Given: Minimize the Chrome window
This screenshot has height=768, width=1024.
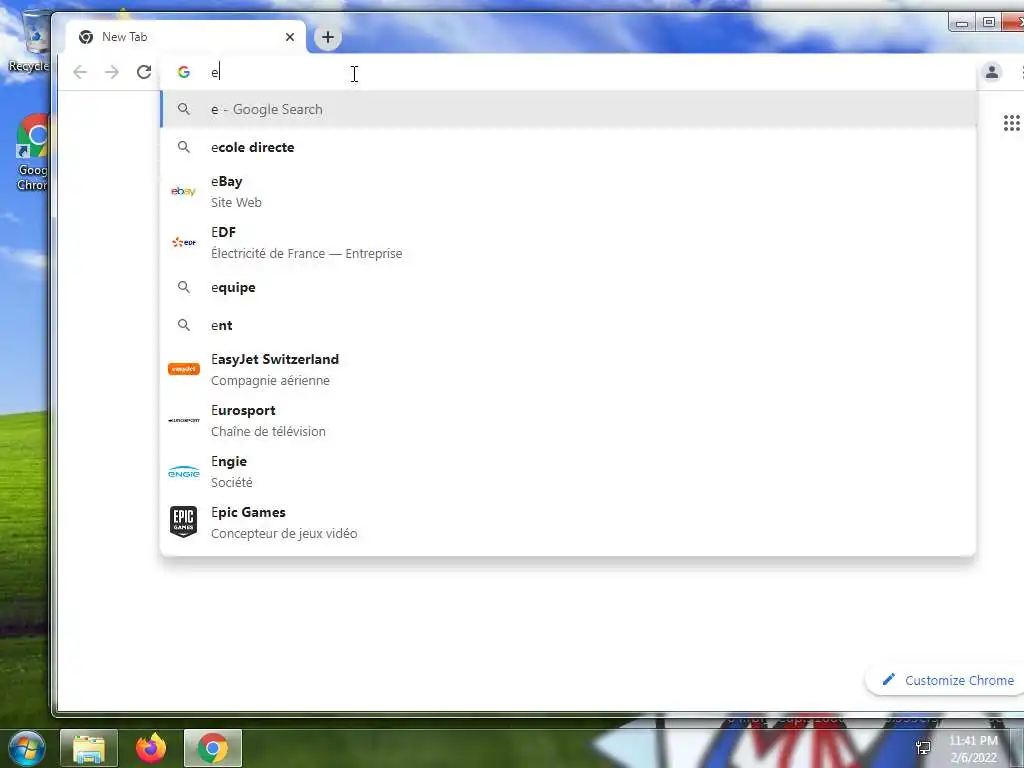Looking at the screenshot, I should (x=961, y=24).
